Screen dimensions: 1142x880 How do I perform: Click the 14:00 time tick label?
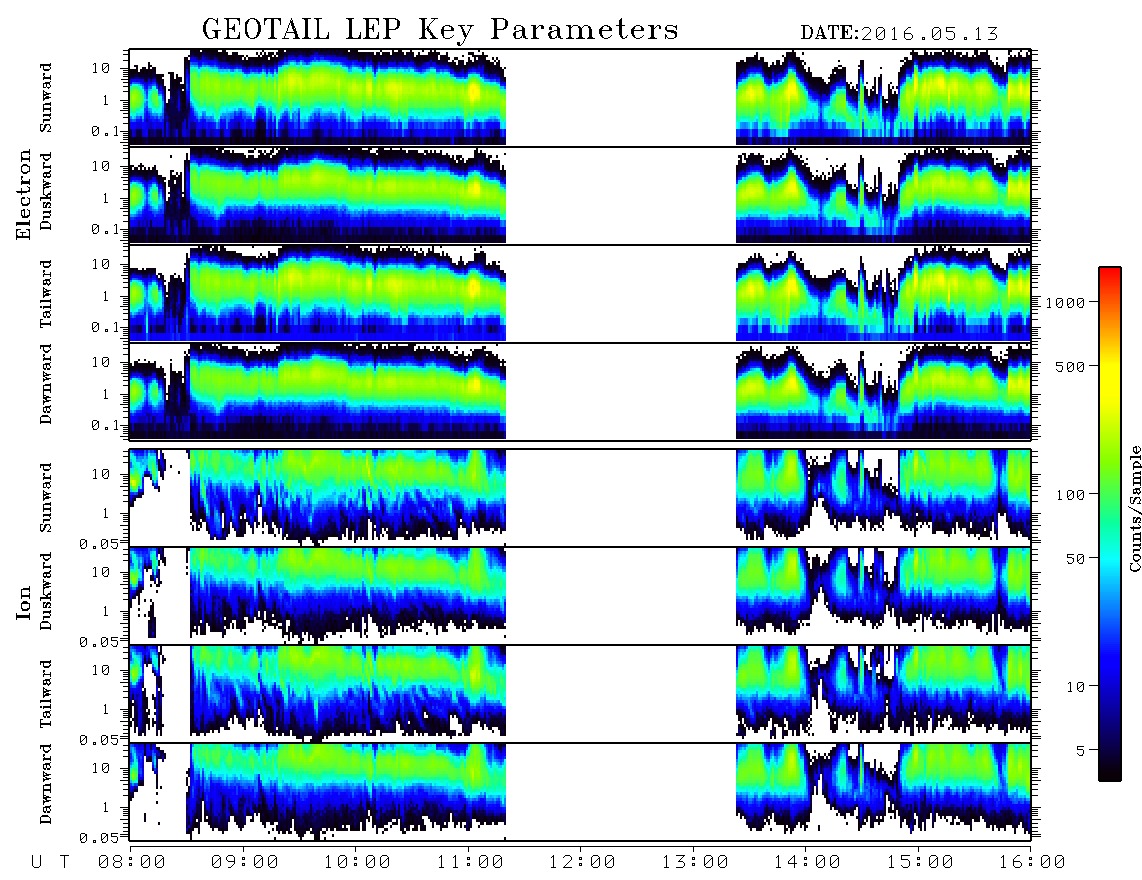coord(808,863)
